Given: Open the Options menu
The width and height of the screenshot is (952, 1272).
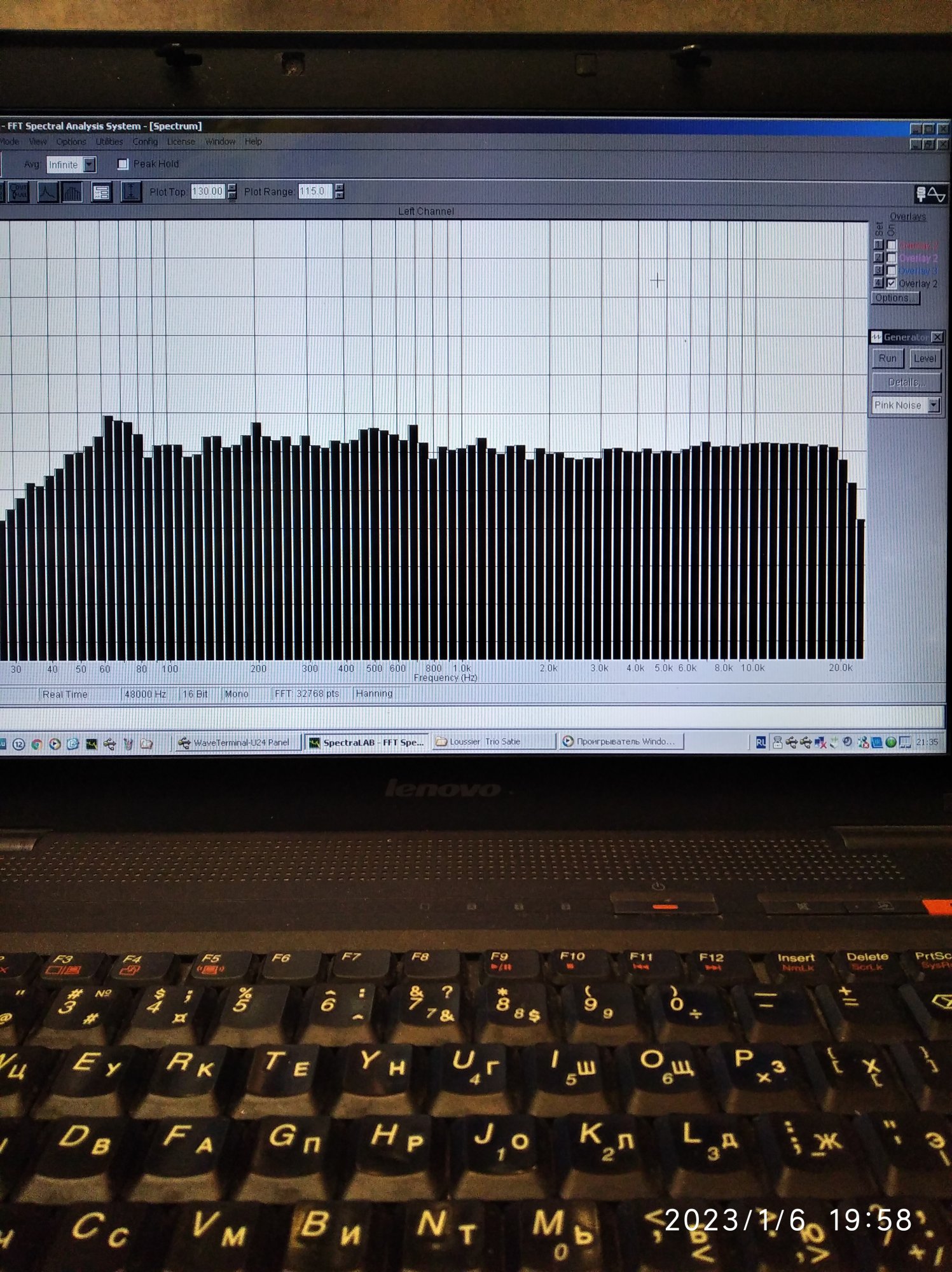Looking at the screenshot, I should tap(71, 142).
